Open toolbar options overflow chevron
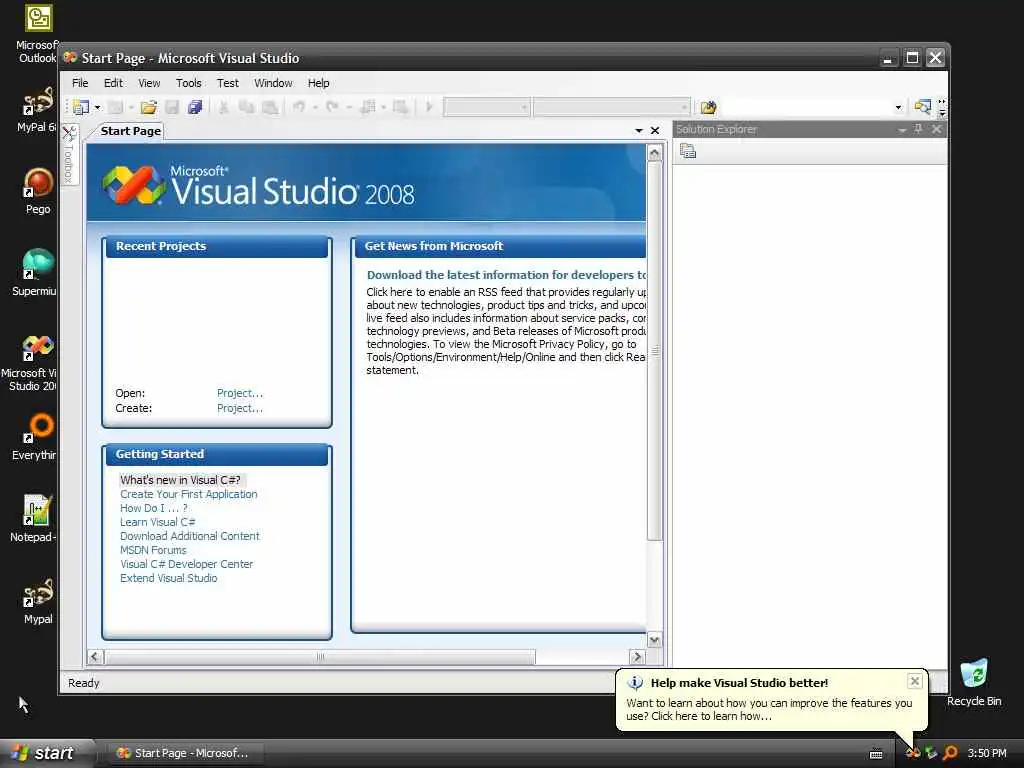This screenshot has width=1024, height=768. [942, 108]
